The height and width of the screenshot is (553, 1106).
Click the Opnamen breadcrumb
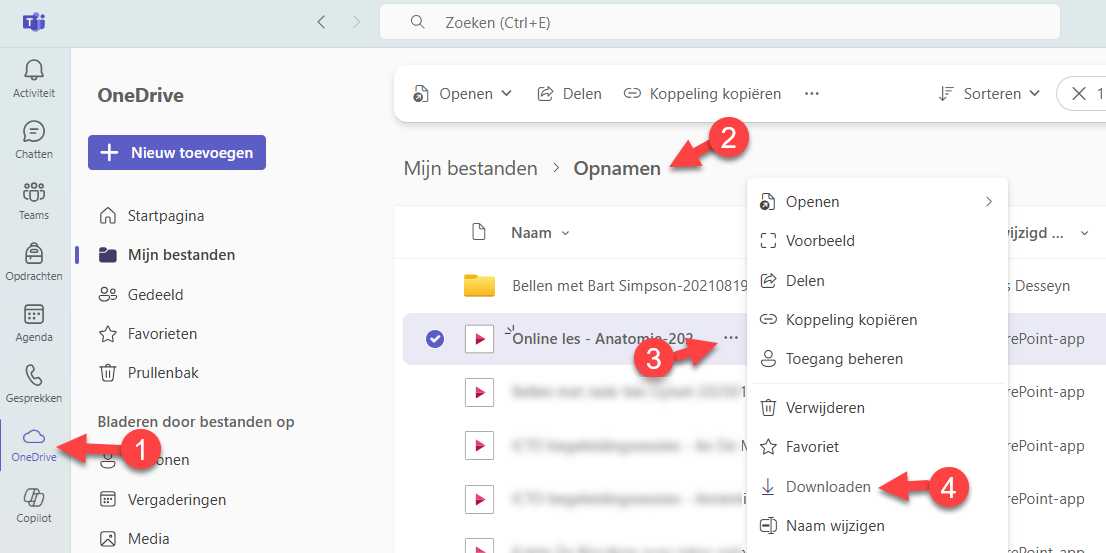[617, 169]
